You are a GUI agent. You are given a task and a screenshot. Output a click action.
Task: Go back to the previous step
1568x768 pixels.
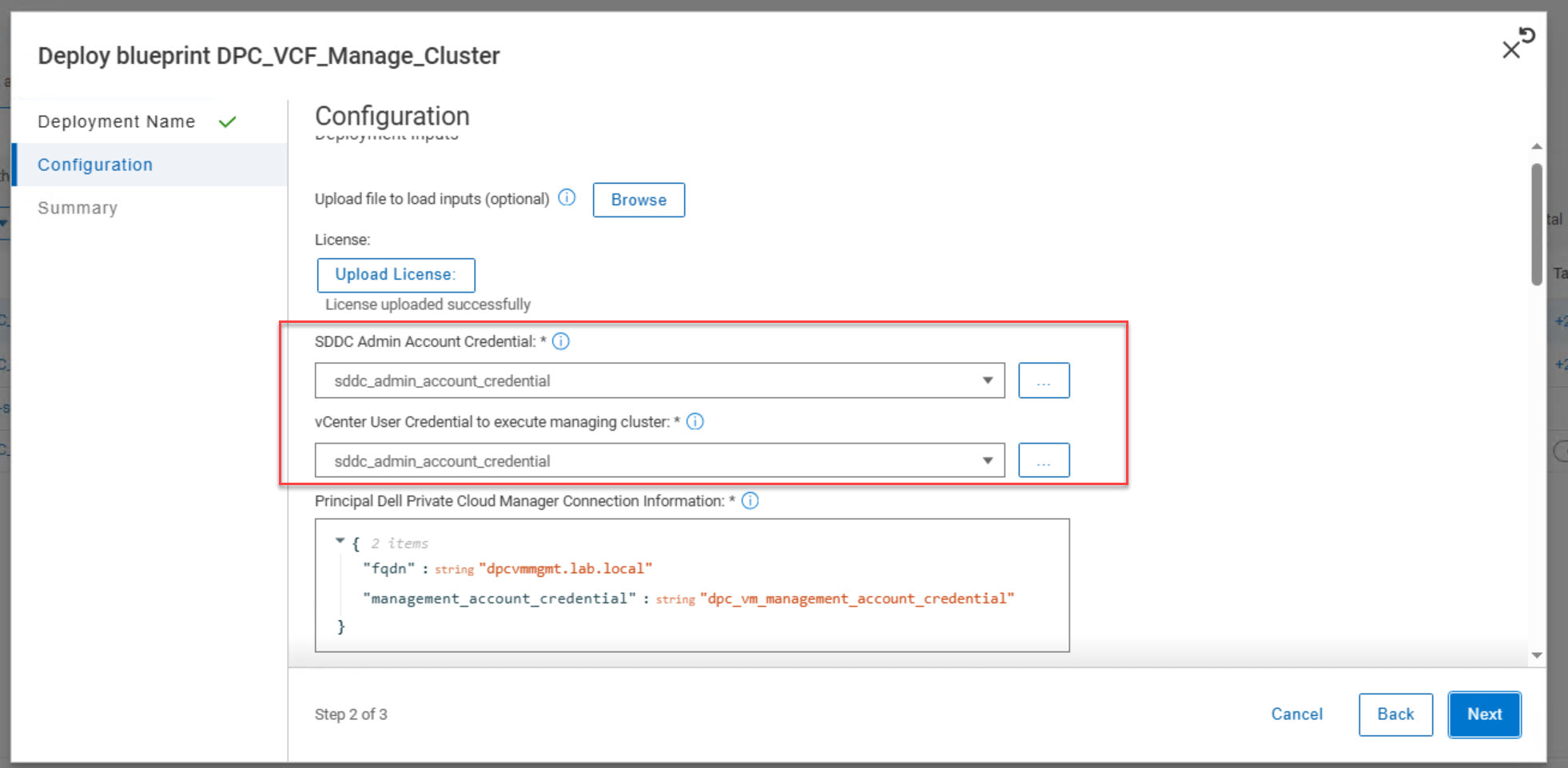[x=1395, y=714]
